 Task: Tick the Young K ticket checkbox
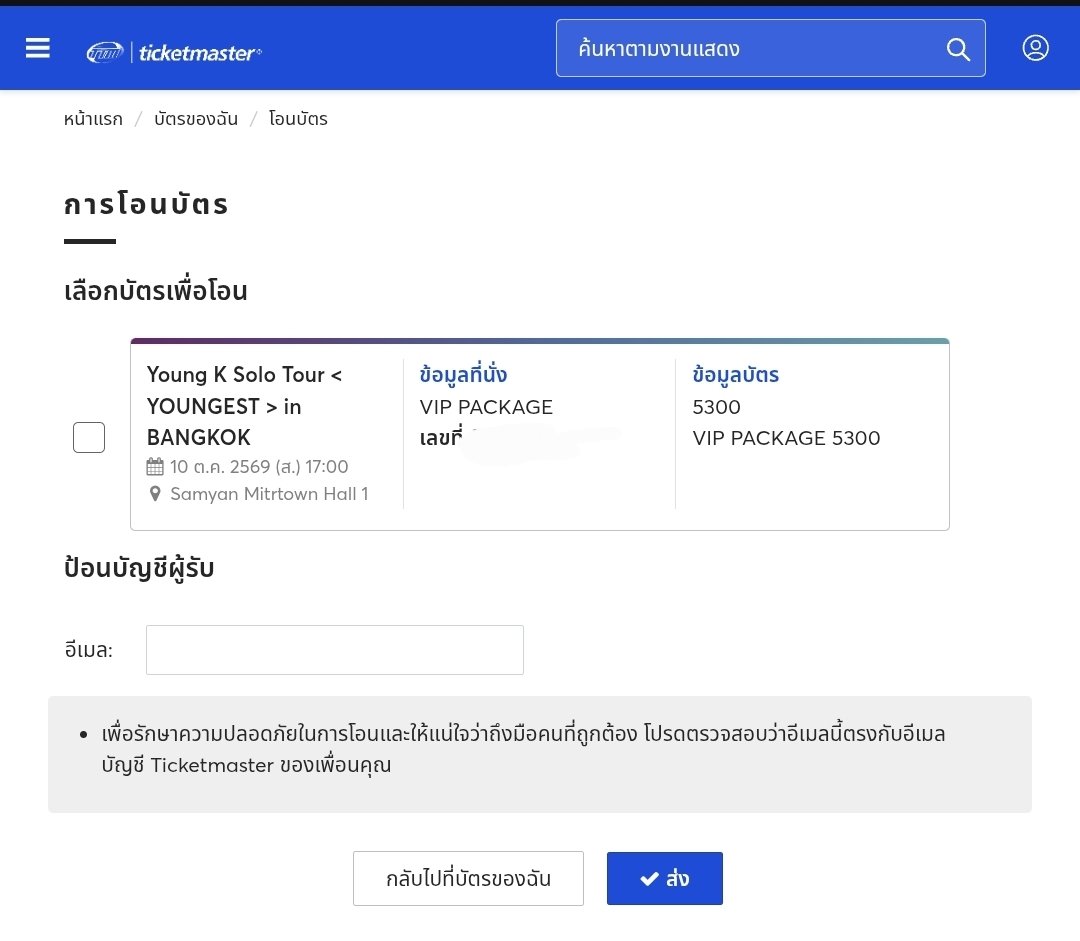89,437
